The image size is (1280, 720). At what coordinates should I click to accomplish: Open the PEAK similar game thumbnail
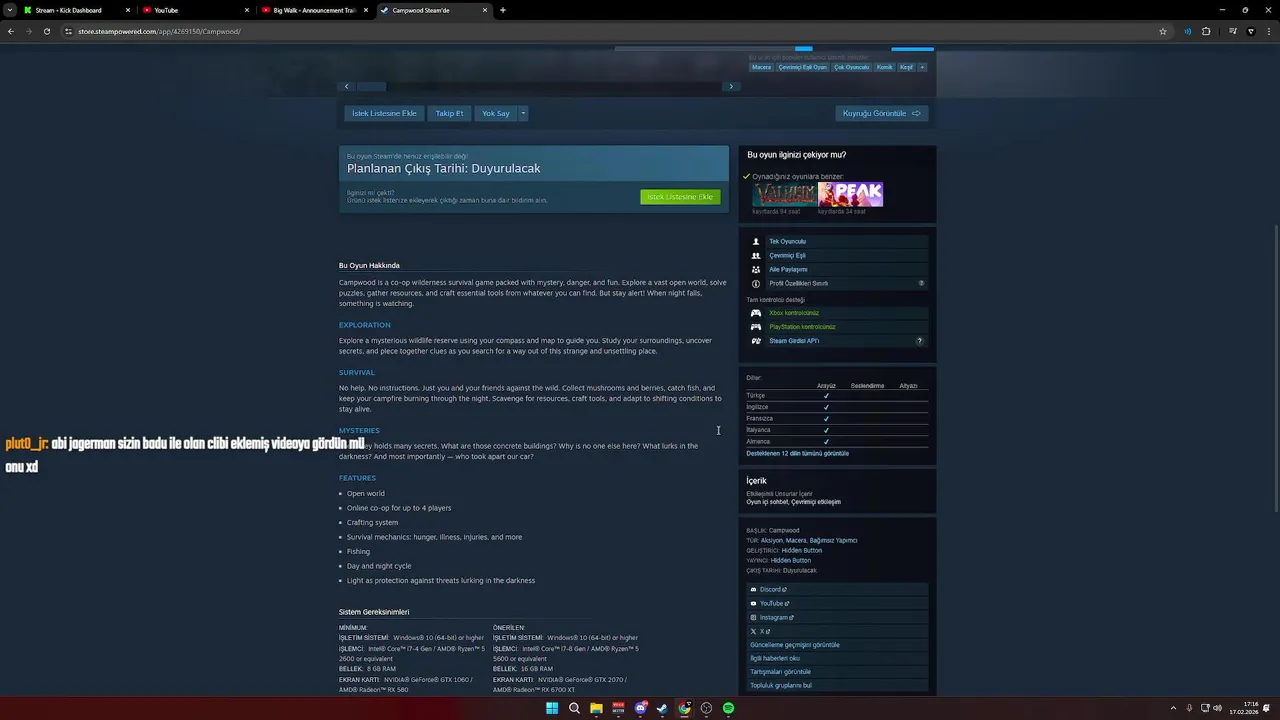(851, 194)
